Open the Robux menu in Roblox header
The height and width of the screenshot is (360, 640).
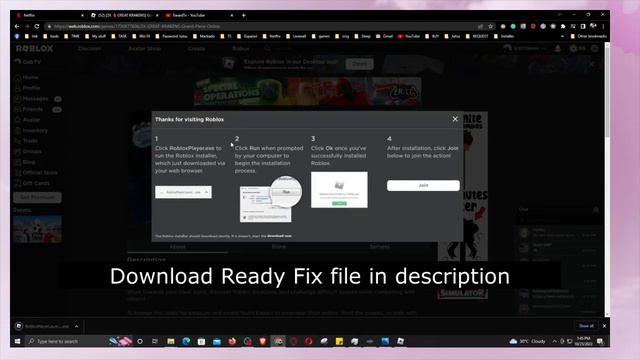[240, 49]
